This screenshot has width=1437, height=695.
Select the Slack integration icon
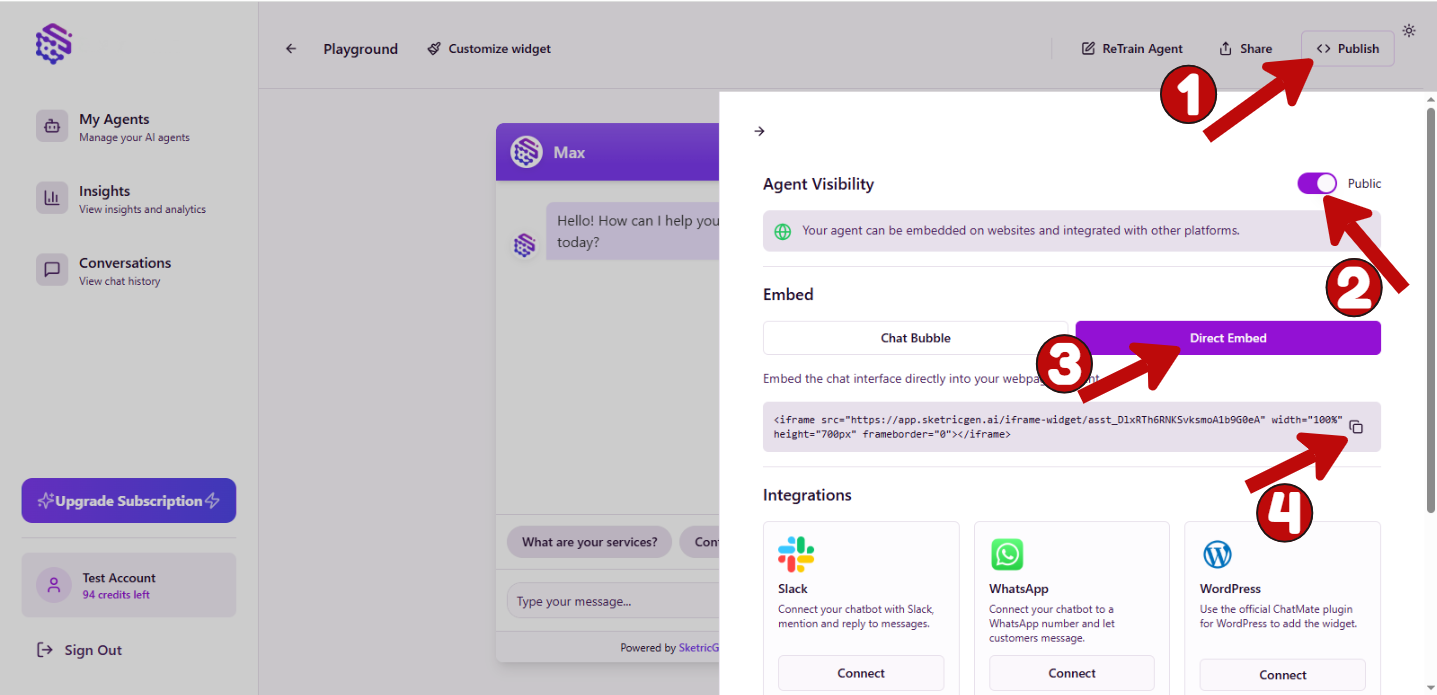[795, 554]
